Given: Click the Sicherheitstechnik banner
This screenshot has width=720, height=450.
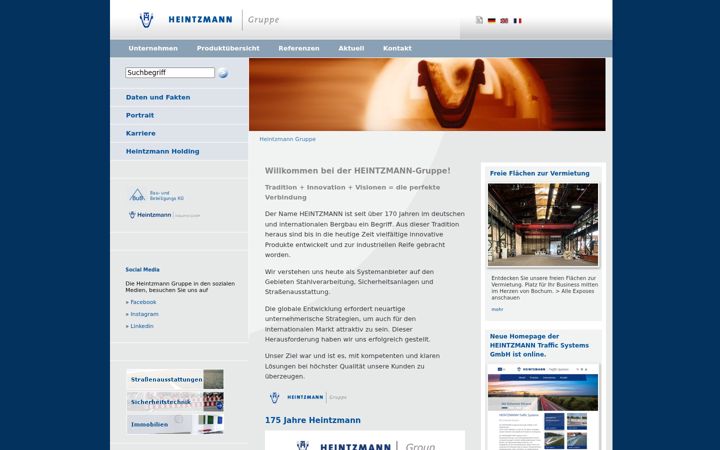Looking at the screenshot, I should pyautogui.click(x=175, y=402).
